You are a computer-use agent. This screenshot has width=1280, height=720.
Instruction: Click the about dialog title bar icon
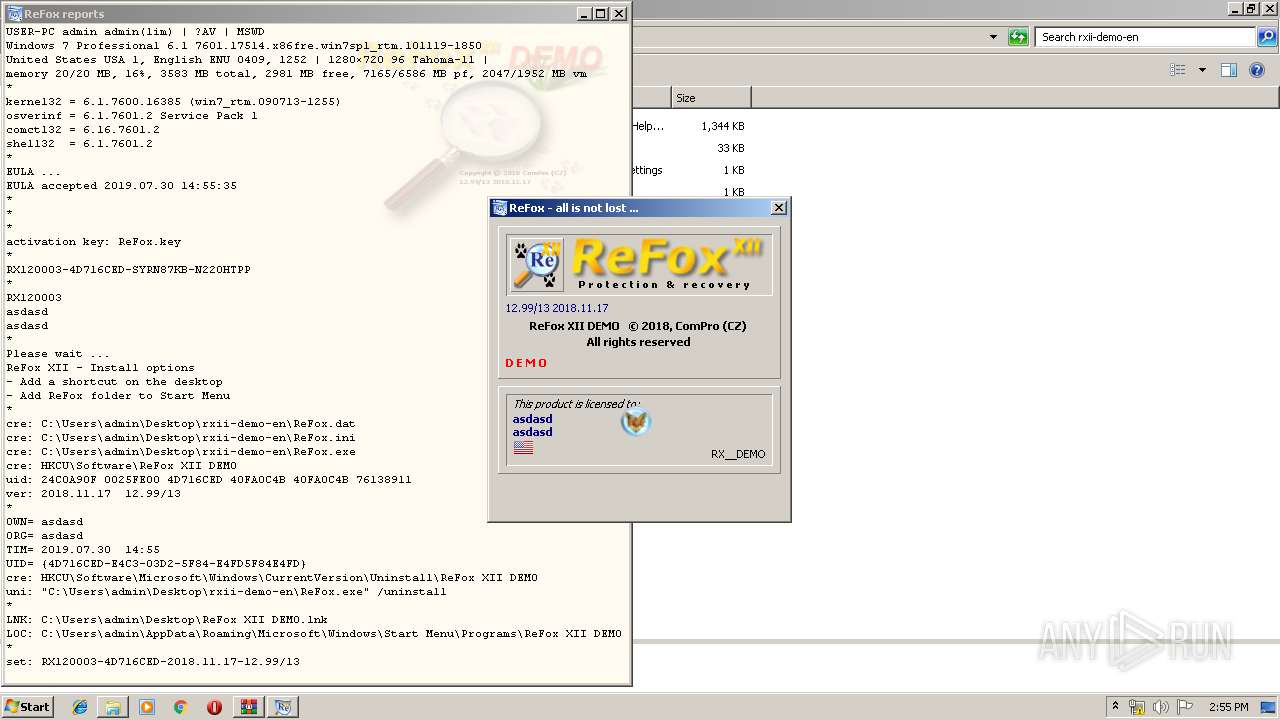[x=500, y=208]
